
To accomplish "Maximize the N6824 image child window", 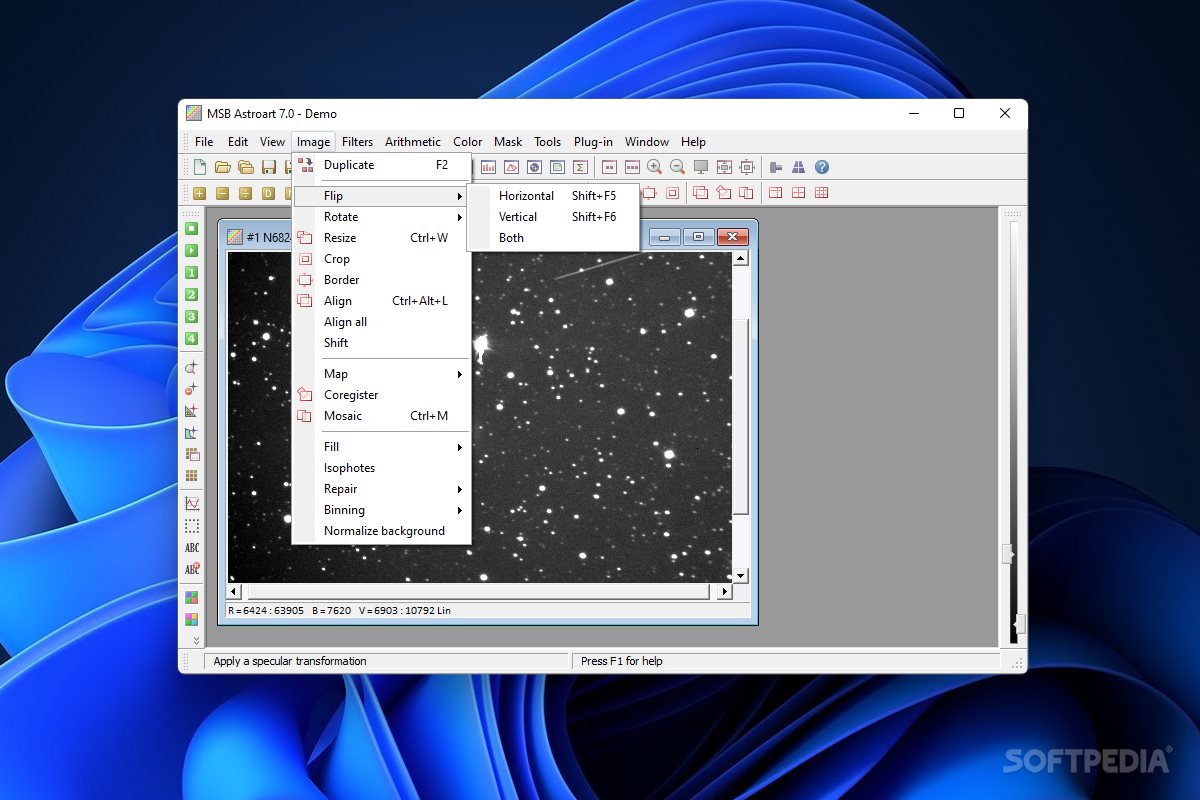I will tap(698, 237).
